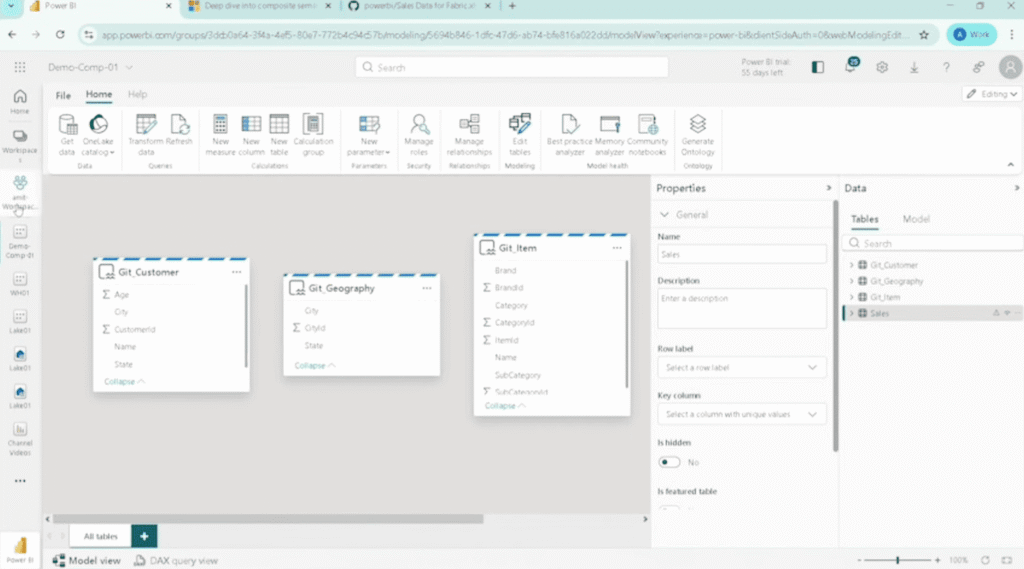1024x569 pixels.
Task: Collapse the Git_Customer table card
Action: pyautogui.click(x=124, y=382)
